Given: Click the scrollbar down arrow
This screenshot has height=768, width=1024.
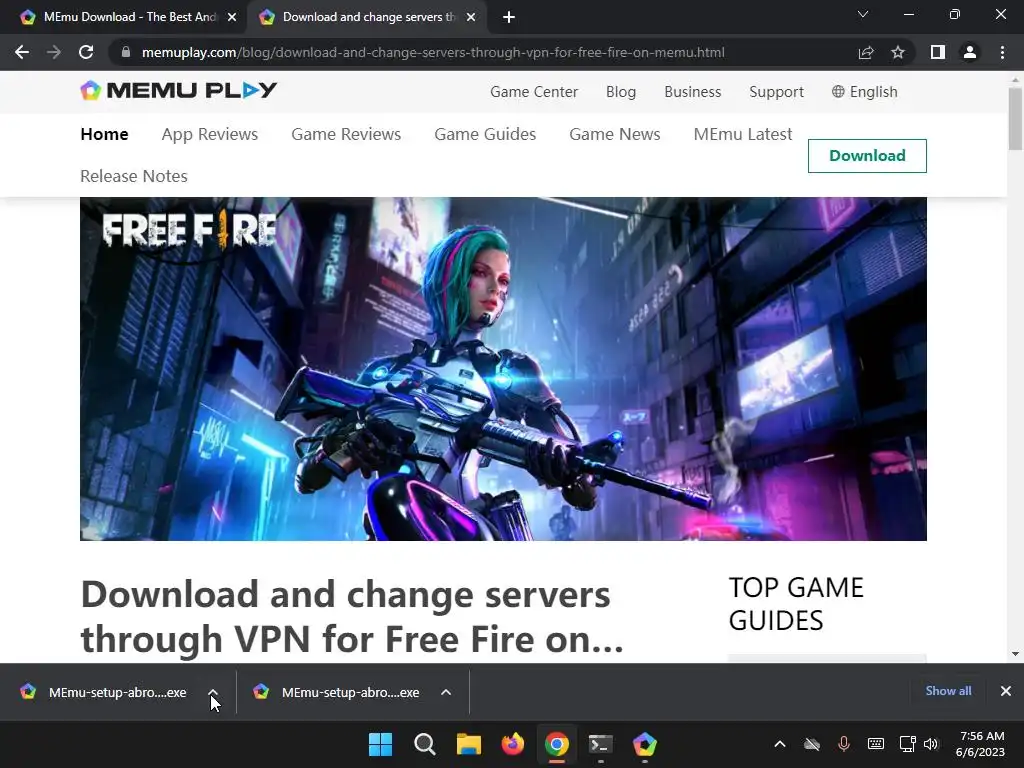Looking at the screenshot, I should tap(1015, 654).
